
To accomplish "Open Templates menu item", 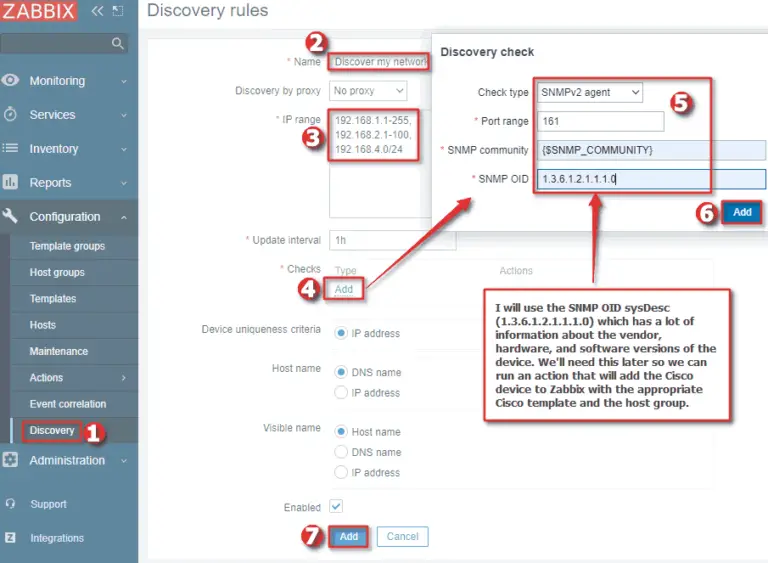I will coord(52,299).
